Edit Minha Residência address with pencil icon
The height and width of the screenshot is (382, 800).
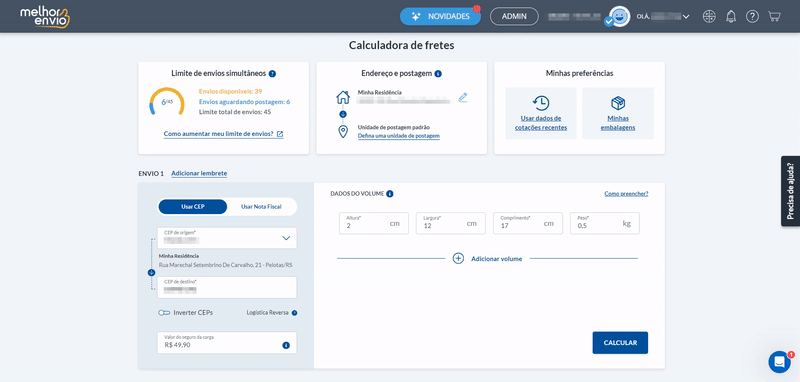463,97
